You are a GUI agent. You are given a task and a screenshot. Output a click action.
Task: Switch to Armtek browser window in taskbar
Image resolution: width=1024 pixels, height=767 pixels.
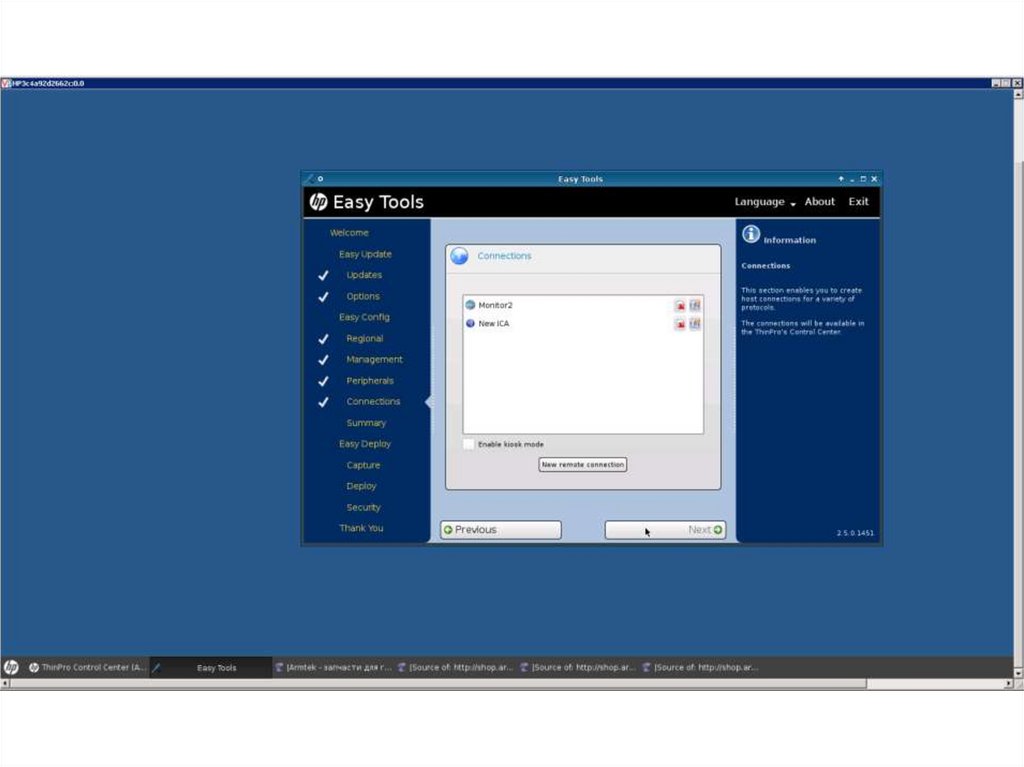[x=333, y=667]
